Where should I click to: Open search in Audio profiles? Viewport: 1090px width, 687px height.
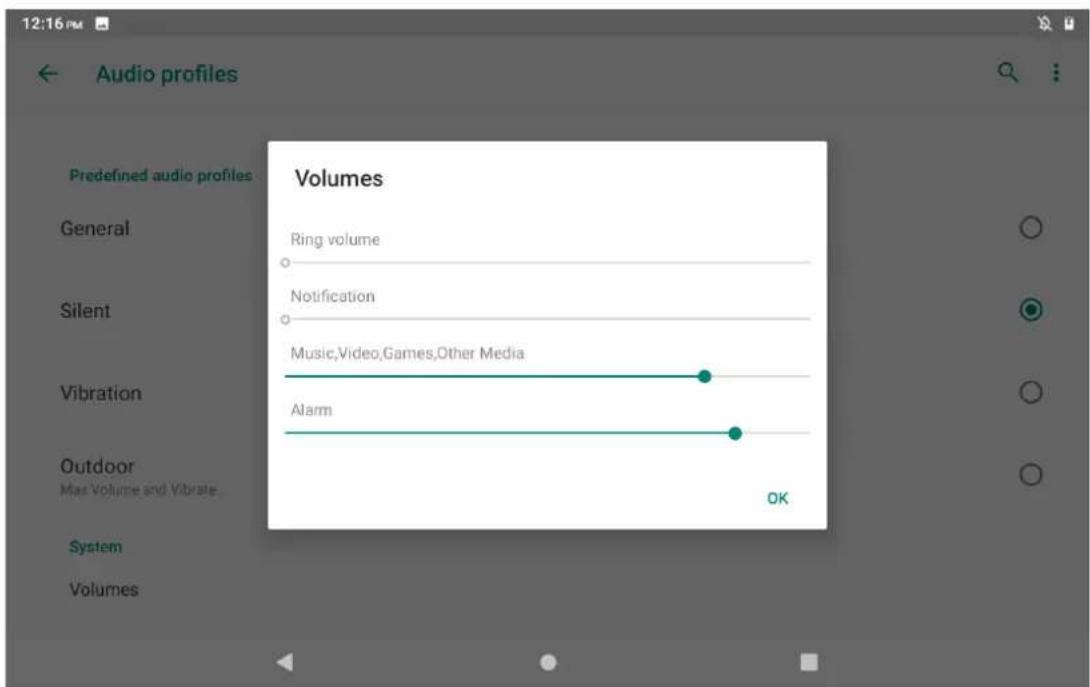pyautogui.click(x=1008, y=72)
